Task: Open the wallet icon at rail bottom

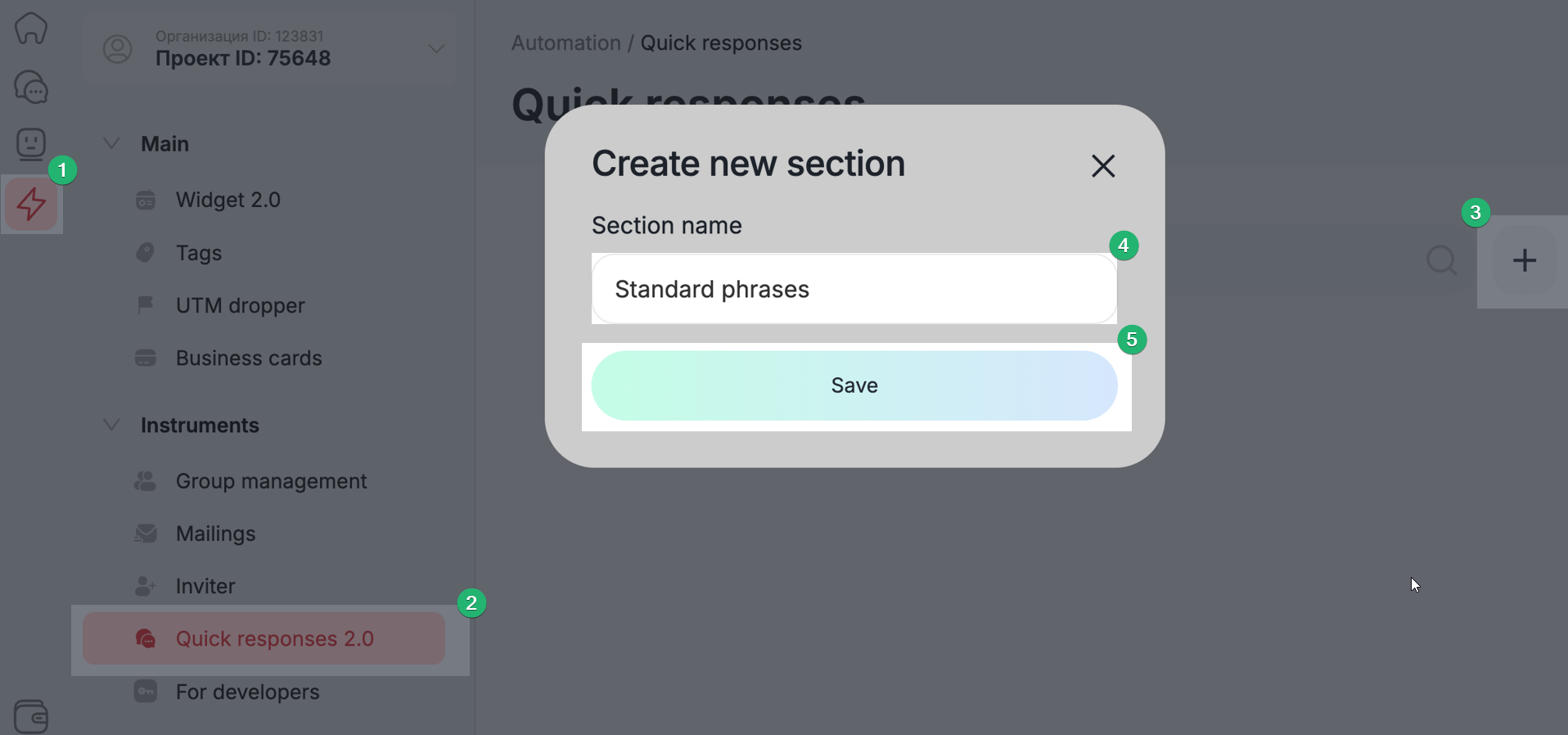Action: click(31, 716)
